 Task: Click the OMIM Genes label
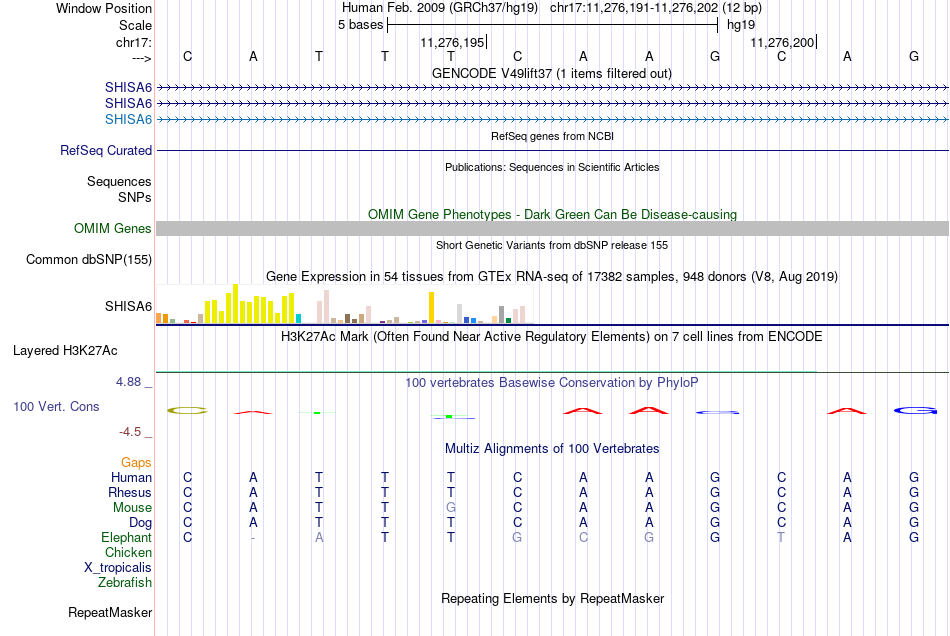click(112, 228)
